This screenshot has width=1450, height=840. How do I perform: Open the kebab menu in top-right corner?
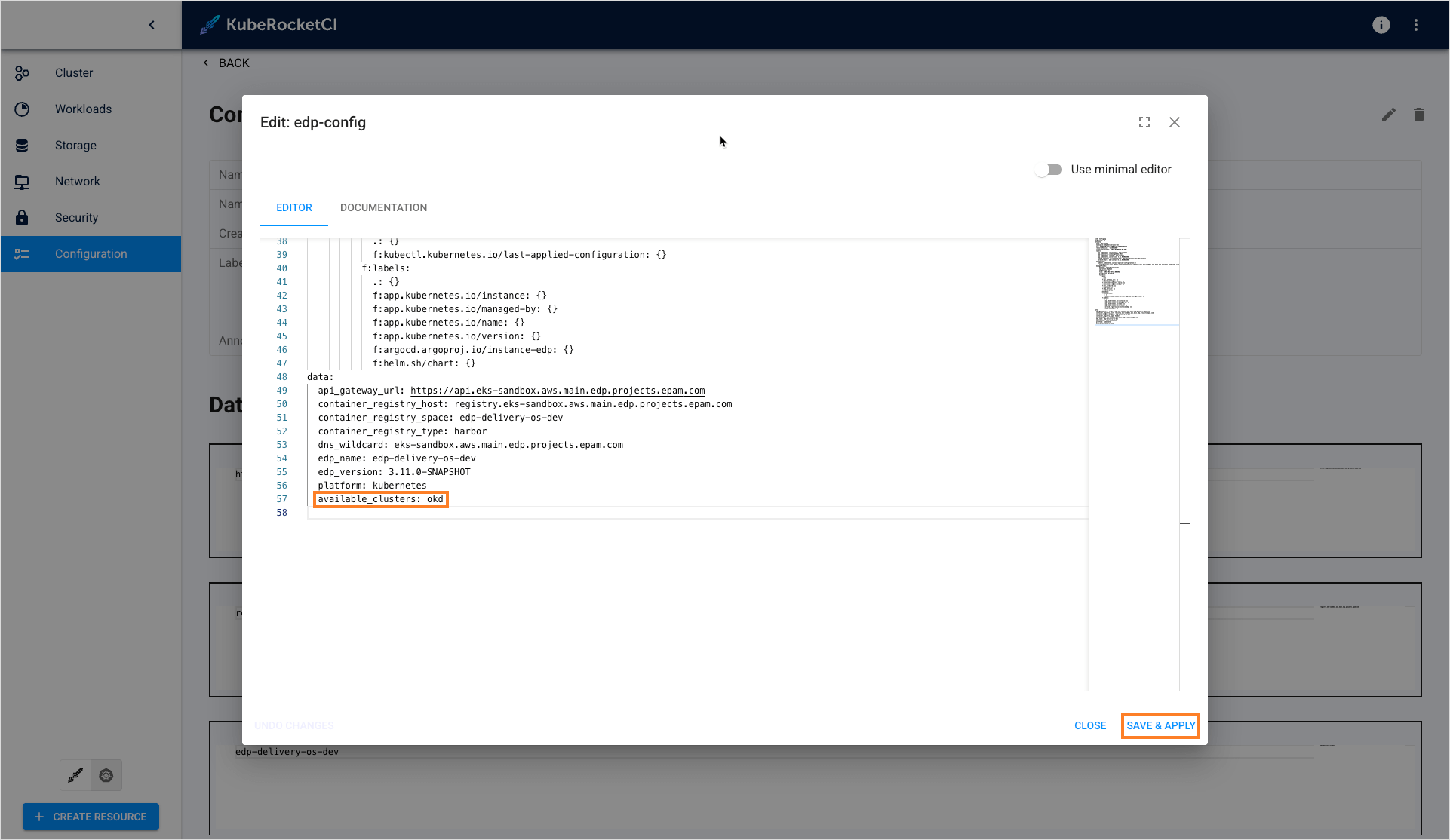[1416, 25]
